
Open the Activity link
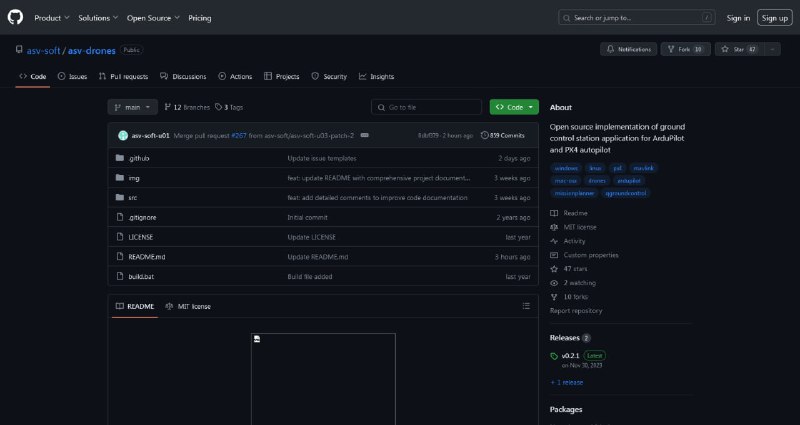(x=568, y=241)
